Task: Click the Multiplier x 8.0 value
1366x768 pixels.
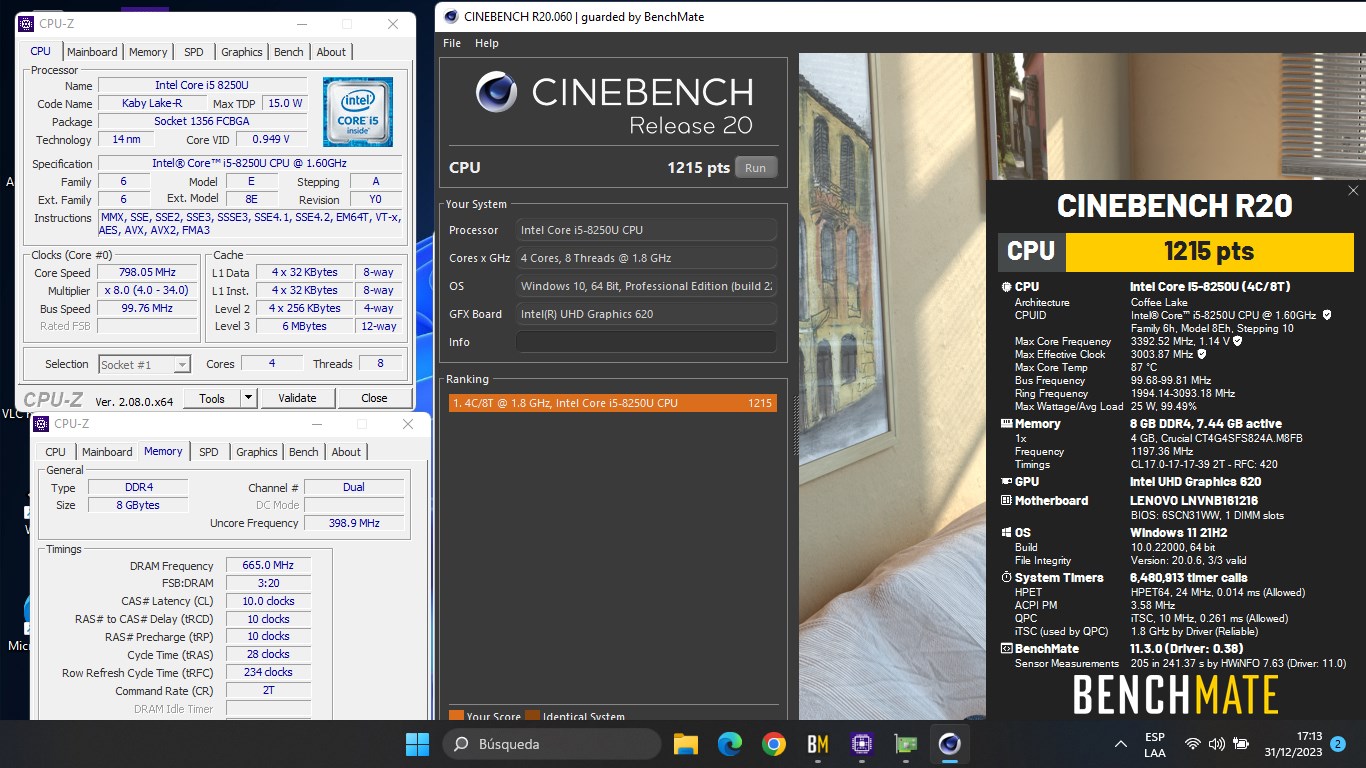Action: pyautogui.click(x=147, y=291)
